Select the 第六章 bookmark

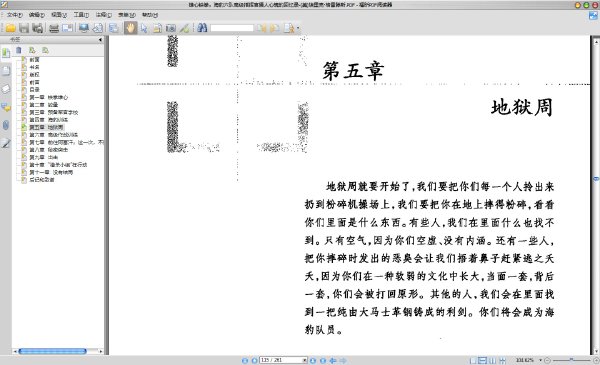tap(54, 135)
